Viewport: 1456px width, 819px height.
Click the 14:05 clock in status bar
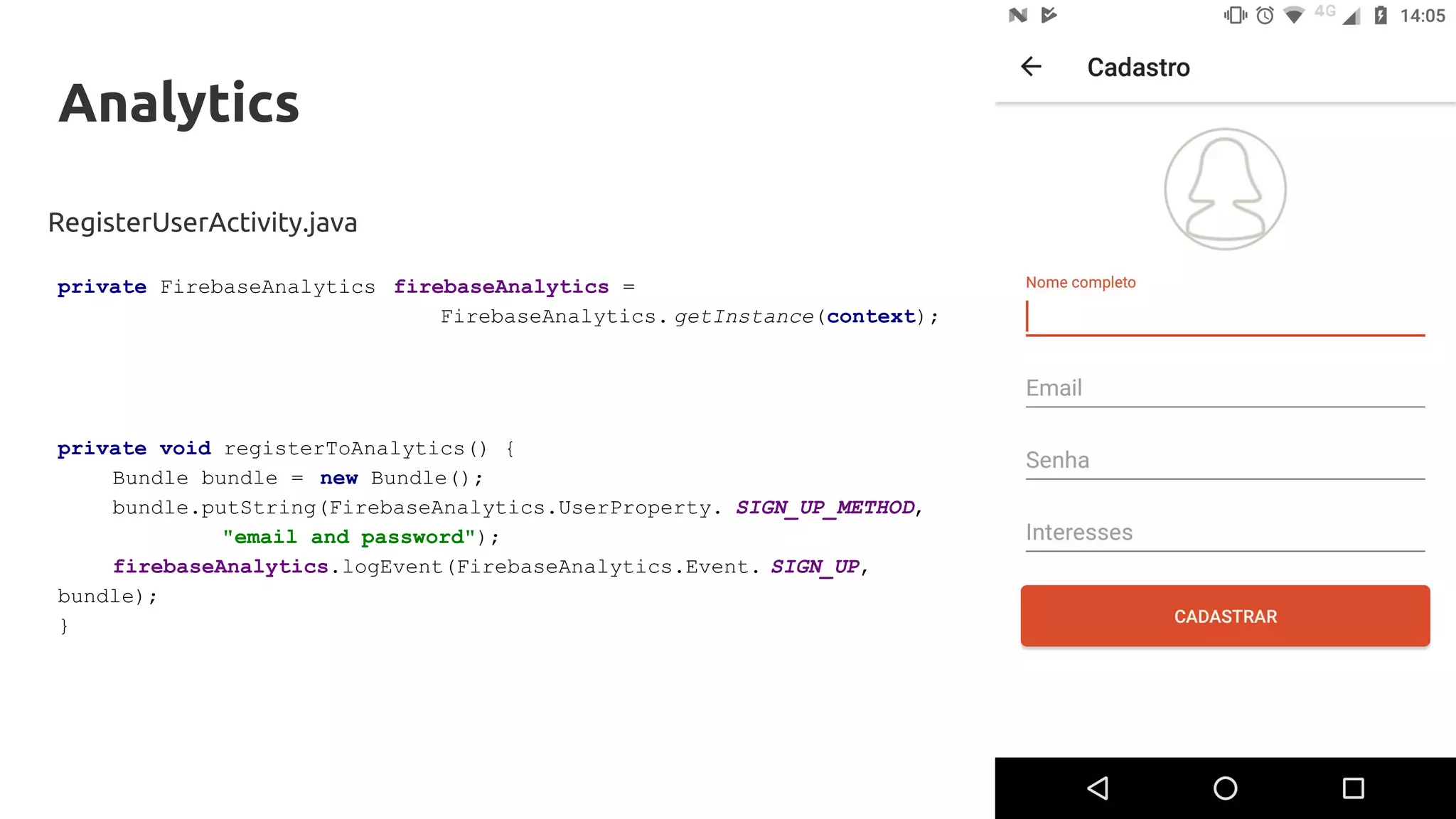1423,16
